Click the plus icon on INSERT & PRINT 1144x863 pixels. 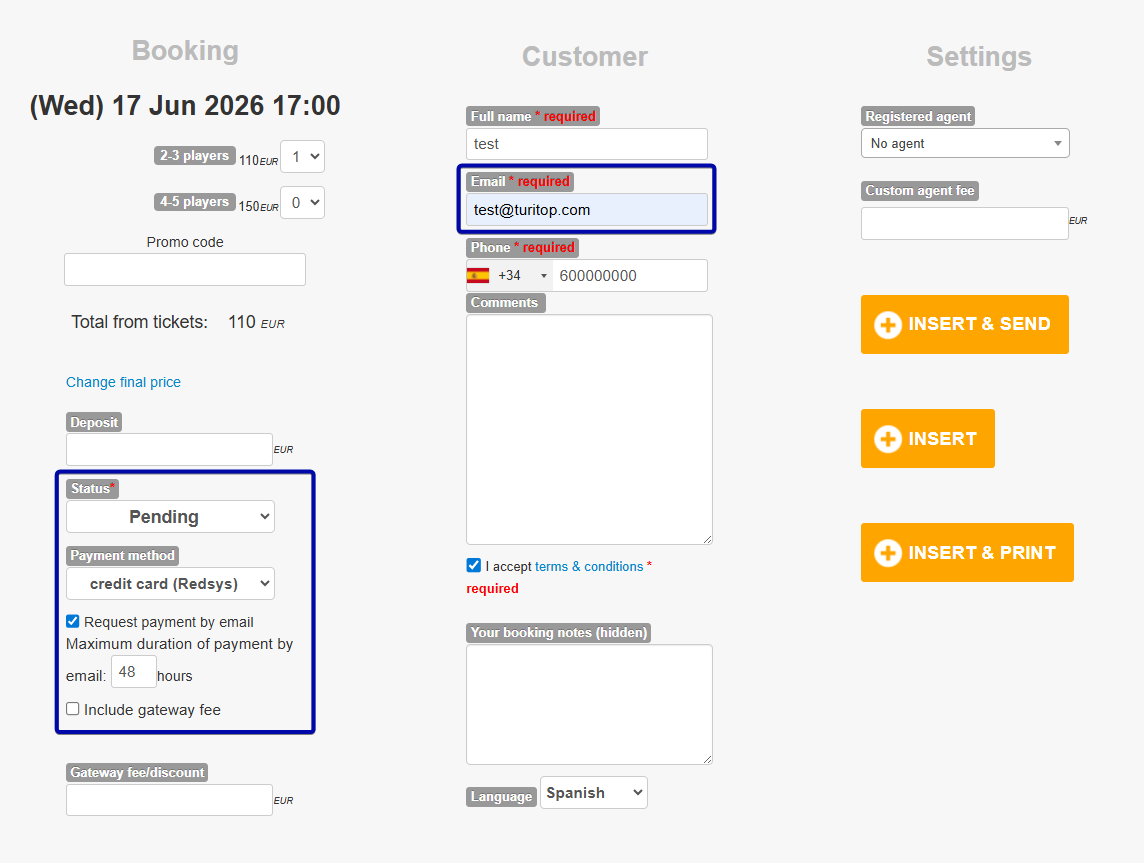click(888, 553)
